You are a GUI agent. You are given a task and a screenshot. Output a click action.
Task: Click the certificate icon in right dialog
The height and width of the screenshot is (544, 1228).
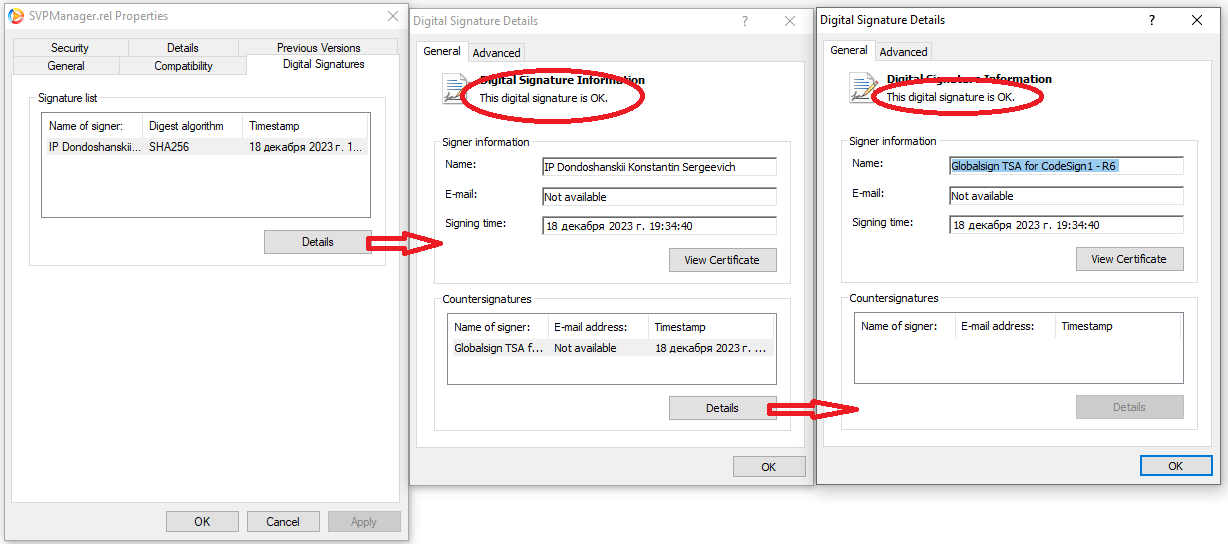click(x=863, y=88)
